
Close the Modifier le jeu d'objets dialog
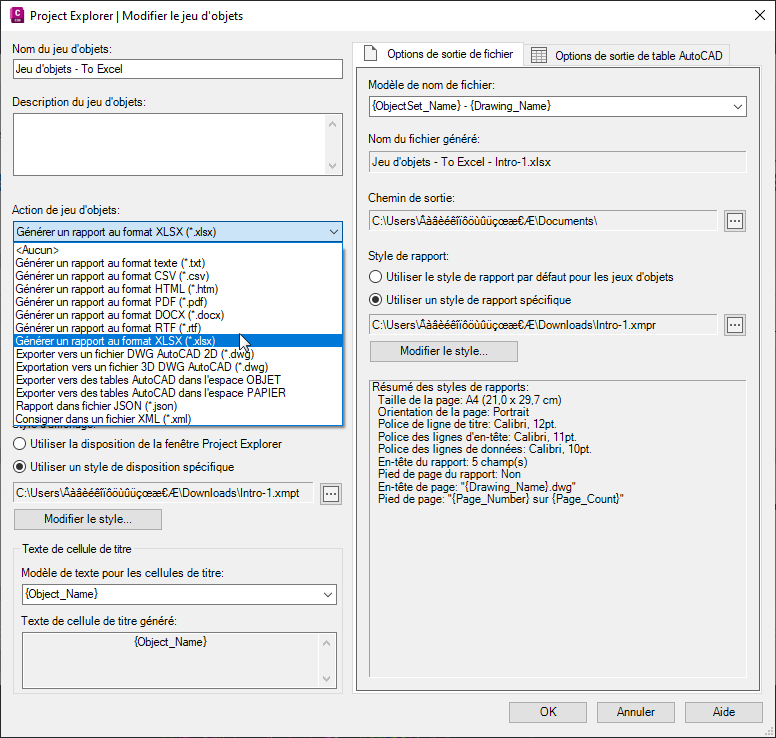760,15
